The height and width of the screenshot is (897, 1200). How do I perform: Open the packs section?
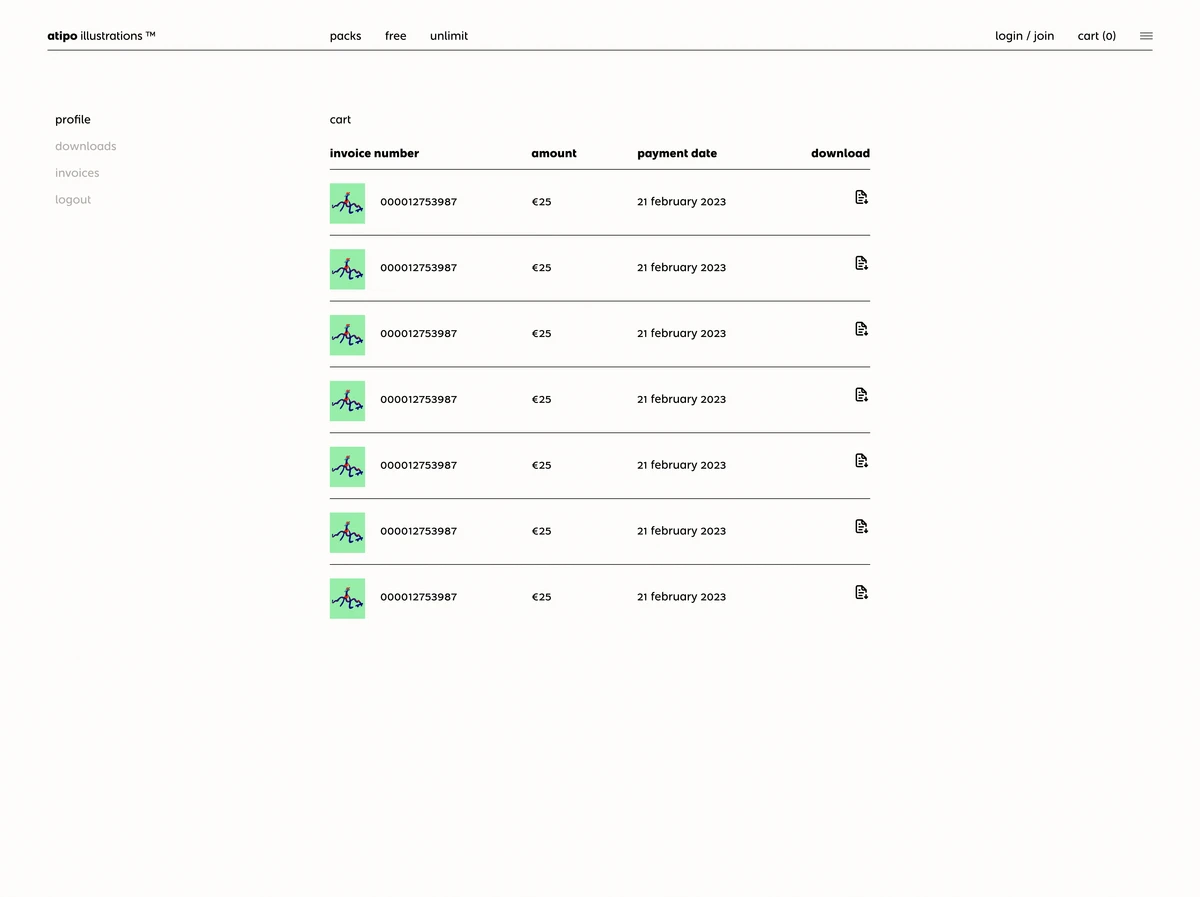pos(345,35)
